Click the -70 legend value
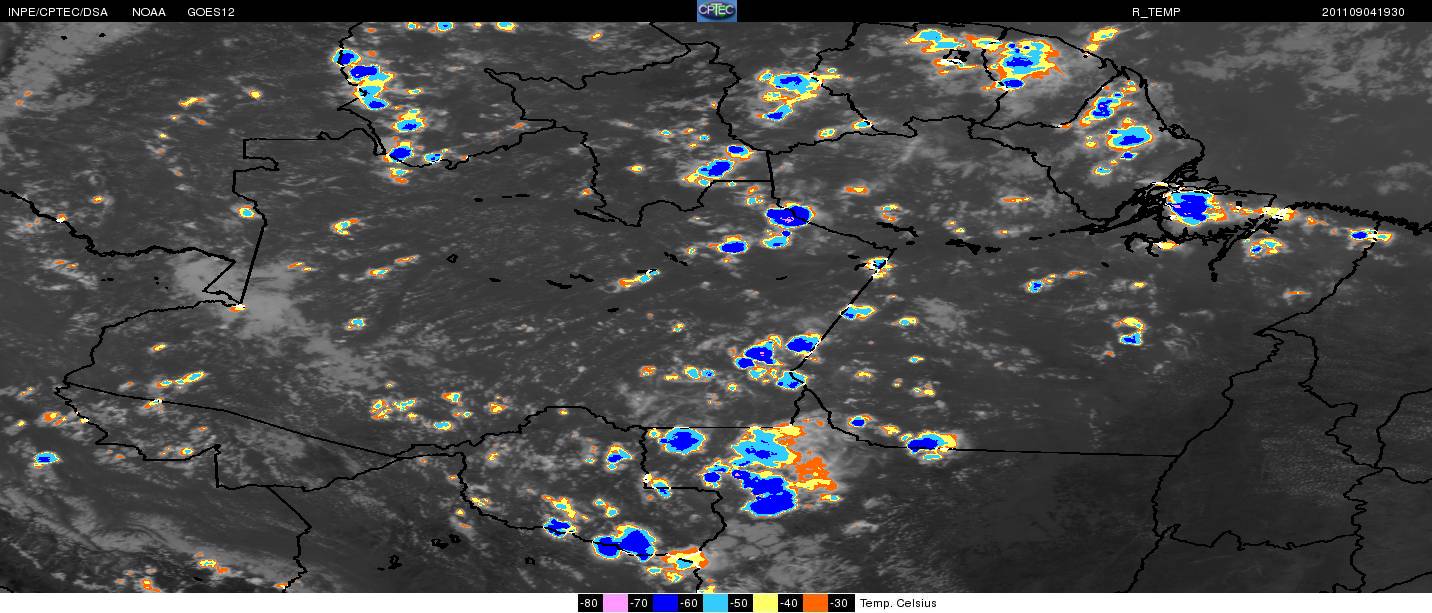 click(640, 603)
